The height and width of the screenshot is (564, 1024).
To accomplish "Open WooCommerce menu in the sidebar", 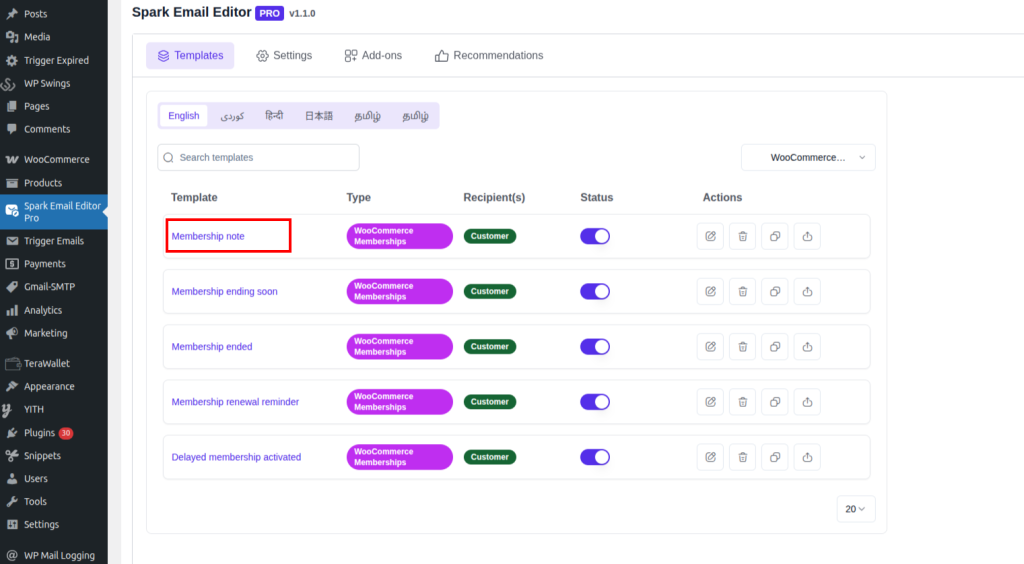I will [56, 160].
